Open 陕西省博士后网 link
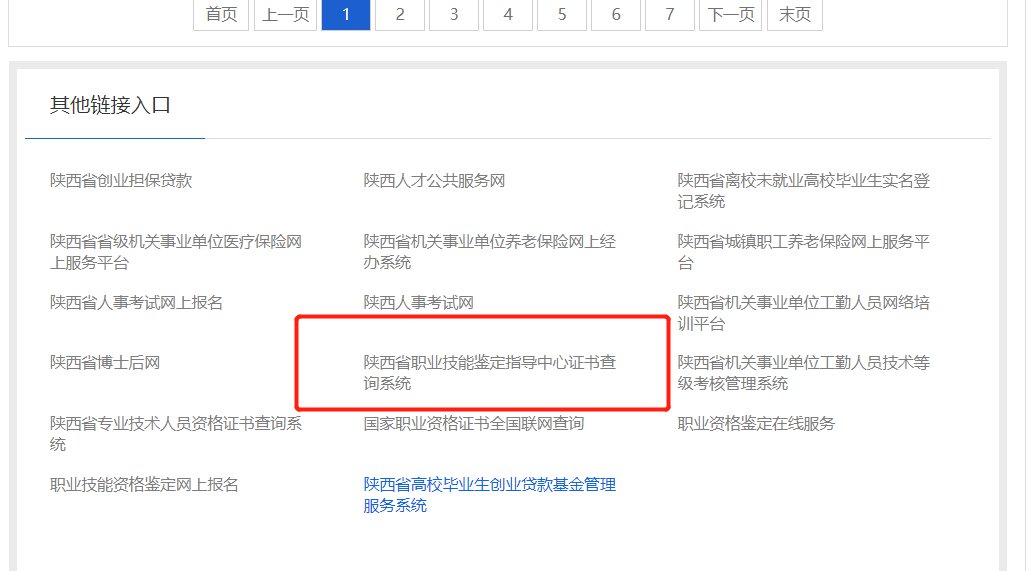Viewport: 1034px width, 571px height. [x=105, y=363]
